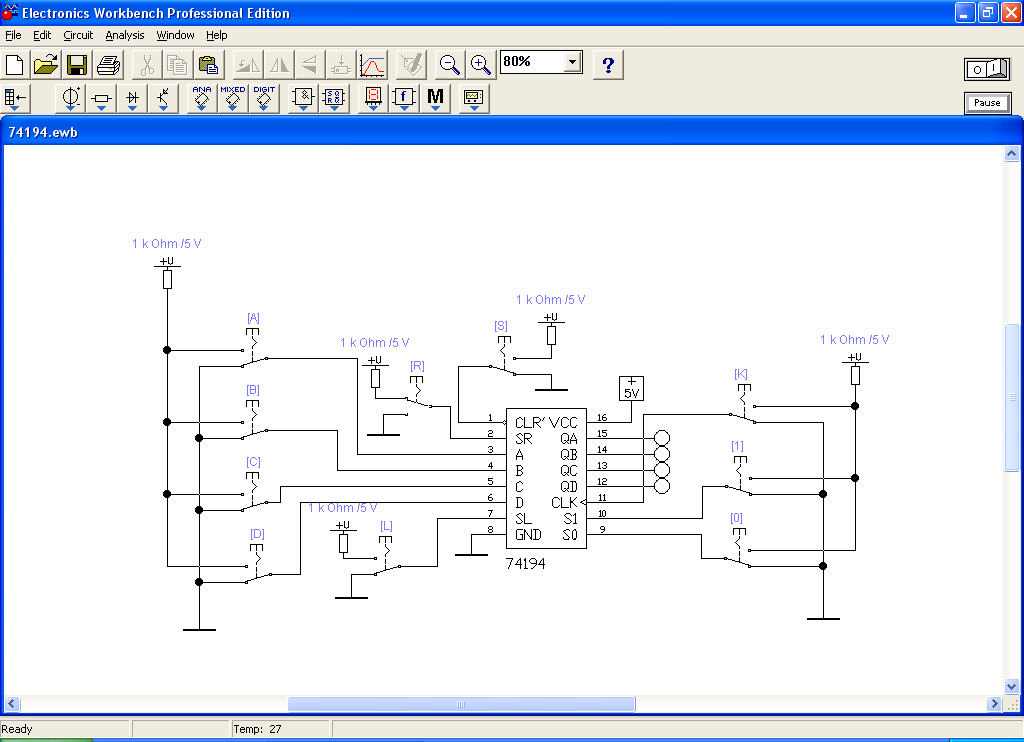The height and width of the screenshot is (742, 1024).
Task: Open the Digital ICs parts bin
Action: (264, 99)
